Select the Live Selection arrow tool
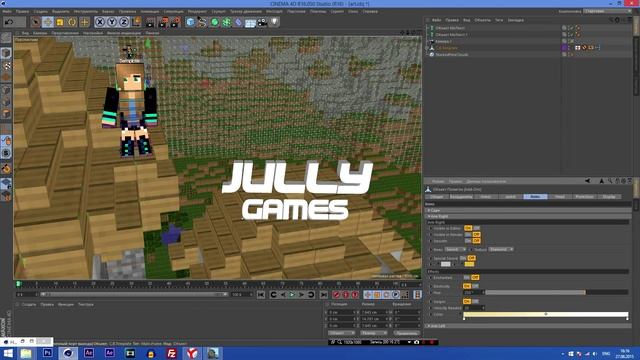Image resolution: width=640 pixels, height=360 pixels. 36,22
